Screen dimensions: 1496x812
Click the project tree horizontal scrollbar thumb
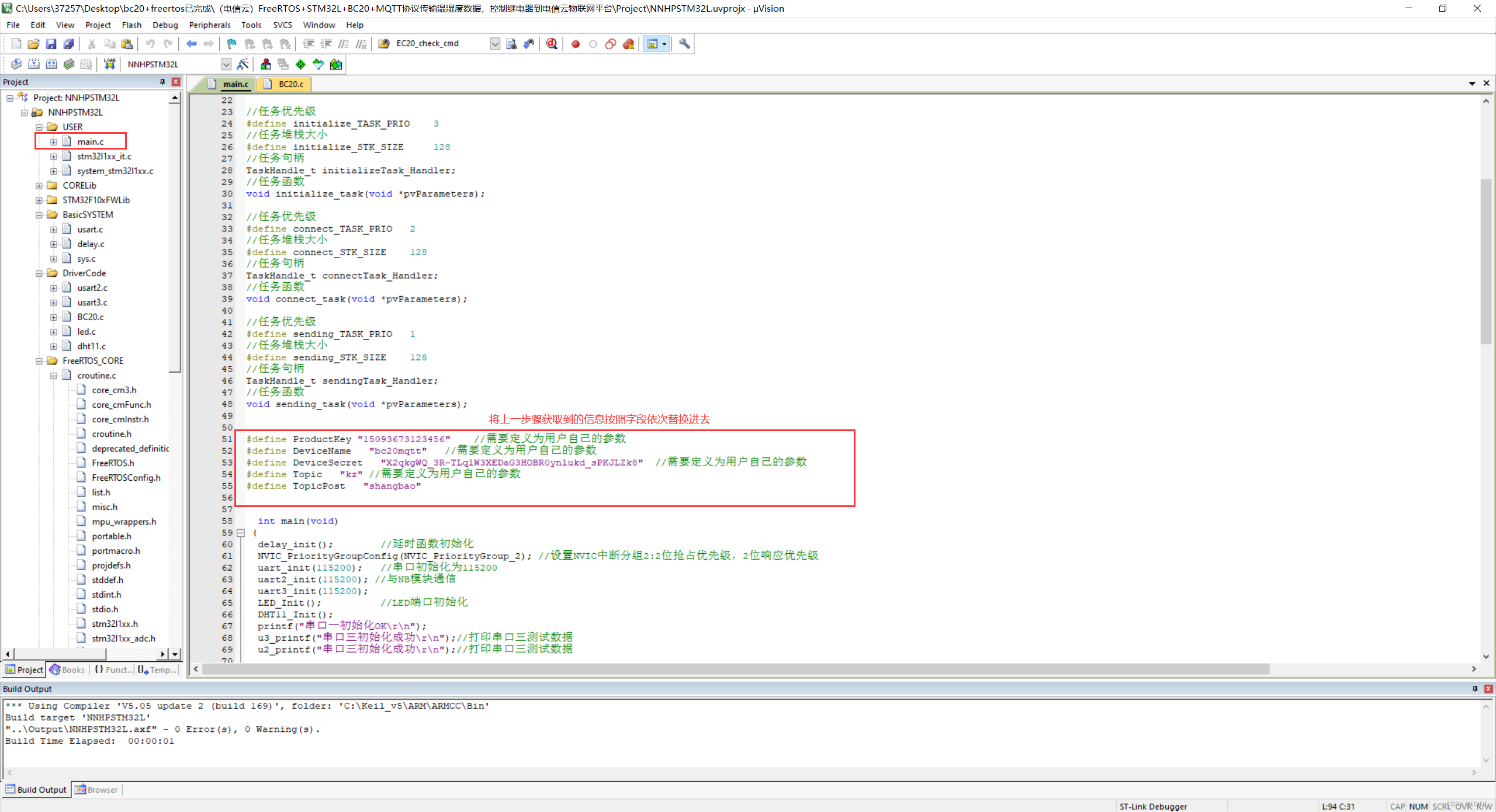pos(60,654)
